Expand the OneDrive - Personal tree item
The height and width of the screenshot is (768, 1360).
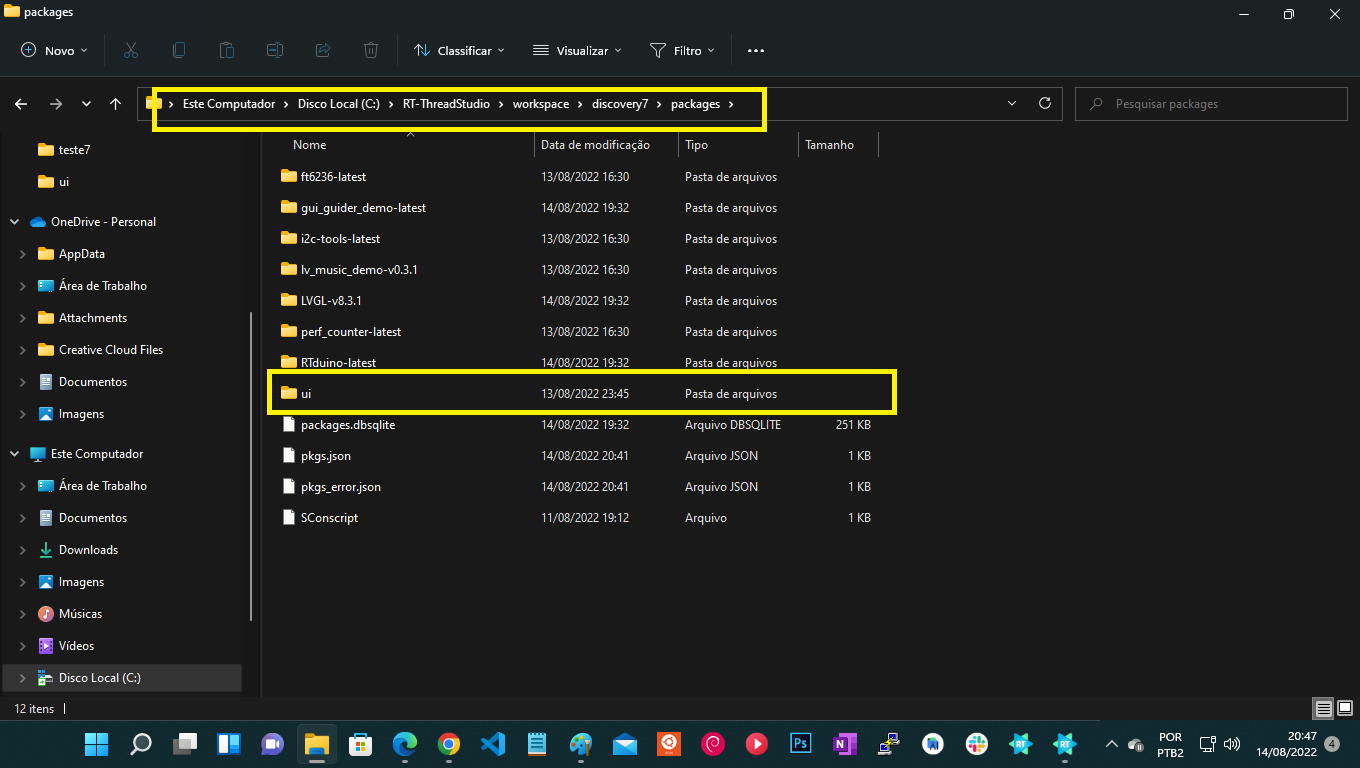(14, 221)
